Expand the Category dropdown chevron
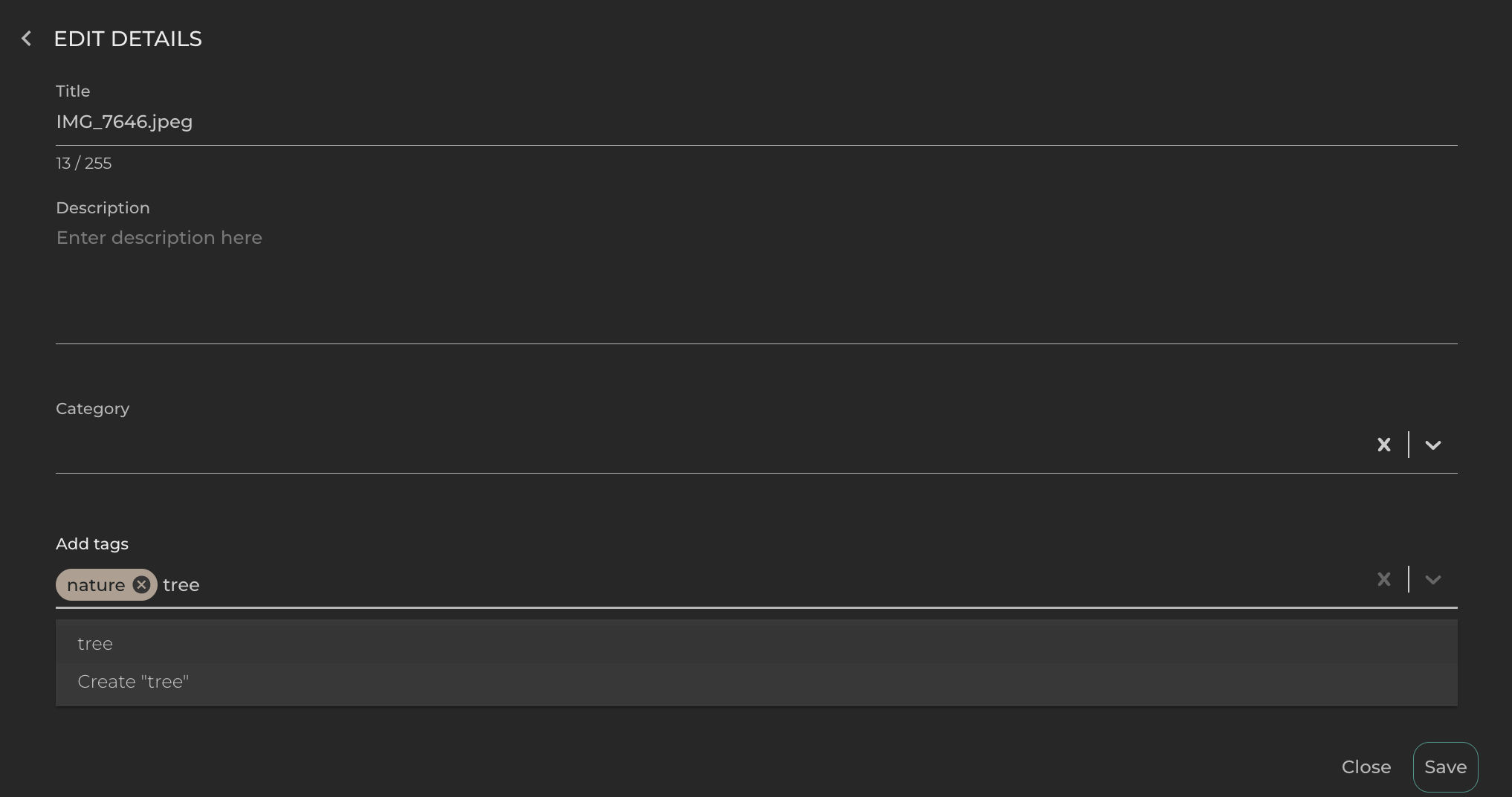 pyautogui.click(x=1432, y=445)
